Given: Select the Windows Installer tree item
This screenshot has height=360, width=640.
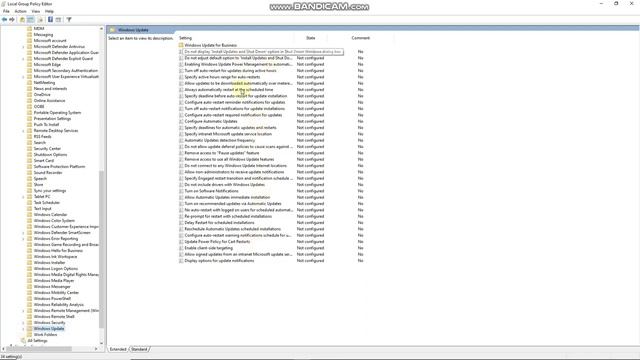Looking at the screenshot, I should pos(49,262).
